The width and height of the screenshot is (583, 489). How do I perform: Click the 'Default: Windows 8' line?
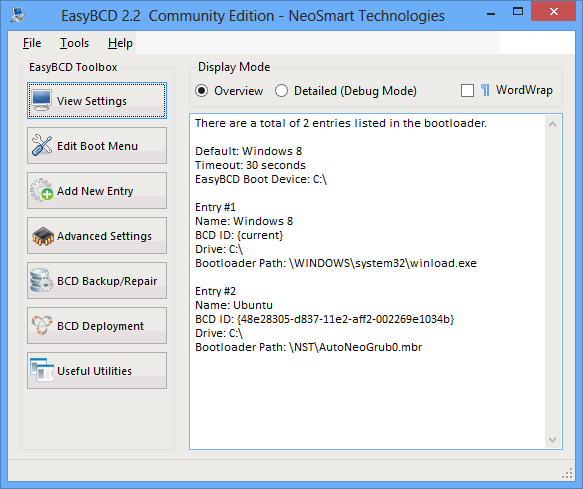(x=248, y=151)
